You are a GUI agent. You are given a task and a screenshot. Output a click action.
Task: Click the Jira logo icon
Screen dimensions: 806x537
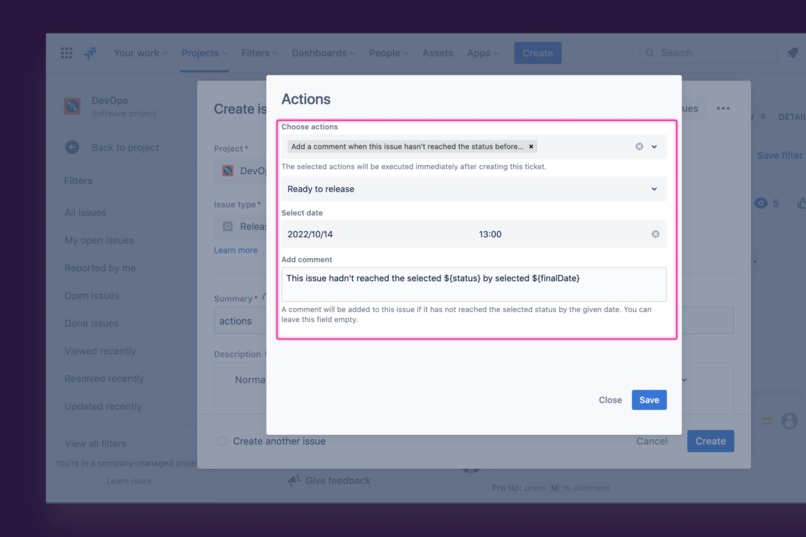[x=90, y=53]
